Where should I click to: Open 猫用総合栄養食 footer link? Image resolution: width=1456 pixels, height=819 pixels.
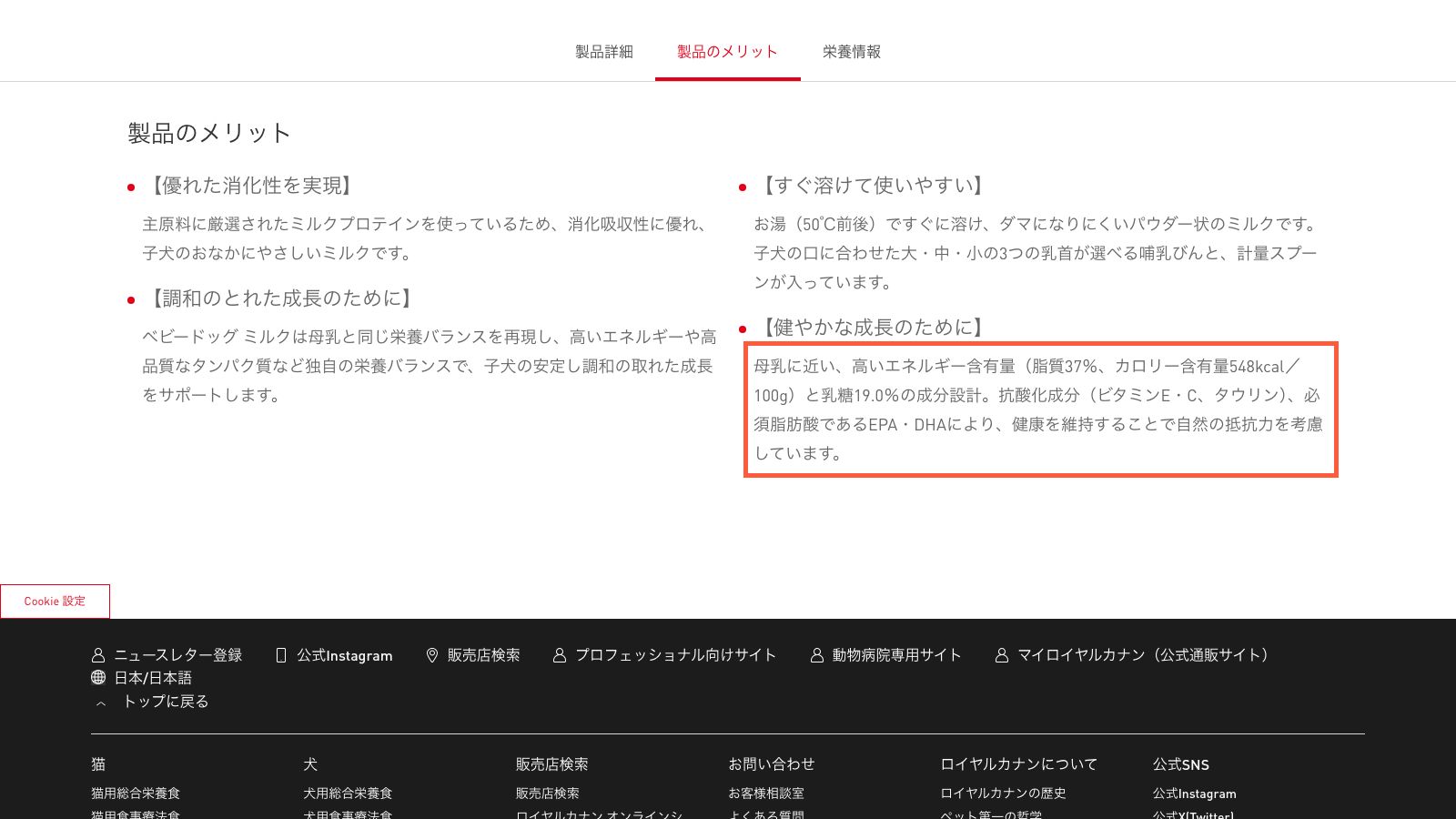(x=136, y=794)
